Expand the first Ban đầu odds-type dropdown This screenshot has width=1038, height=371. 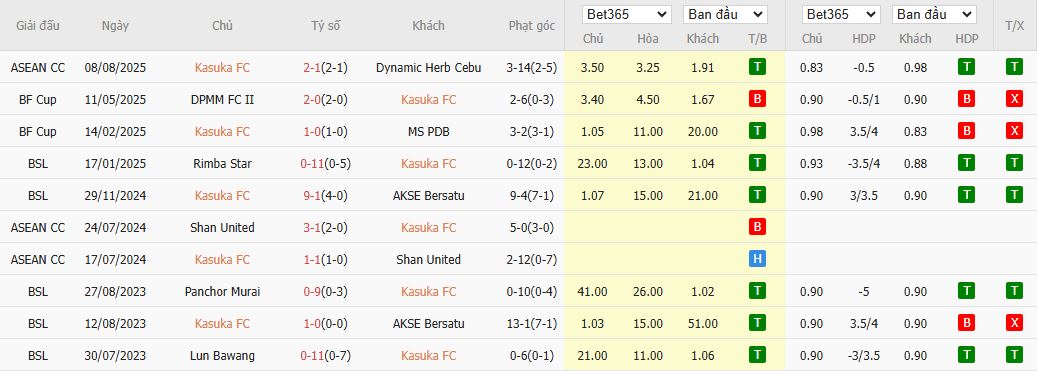726,15
